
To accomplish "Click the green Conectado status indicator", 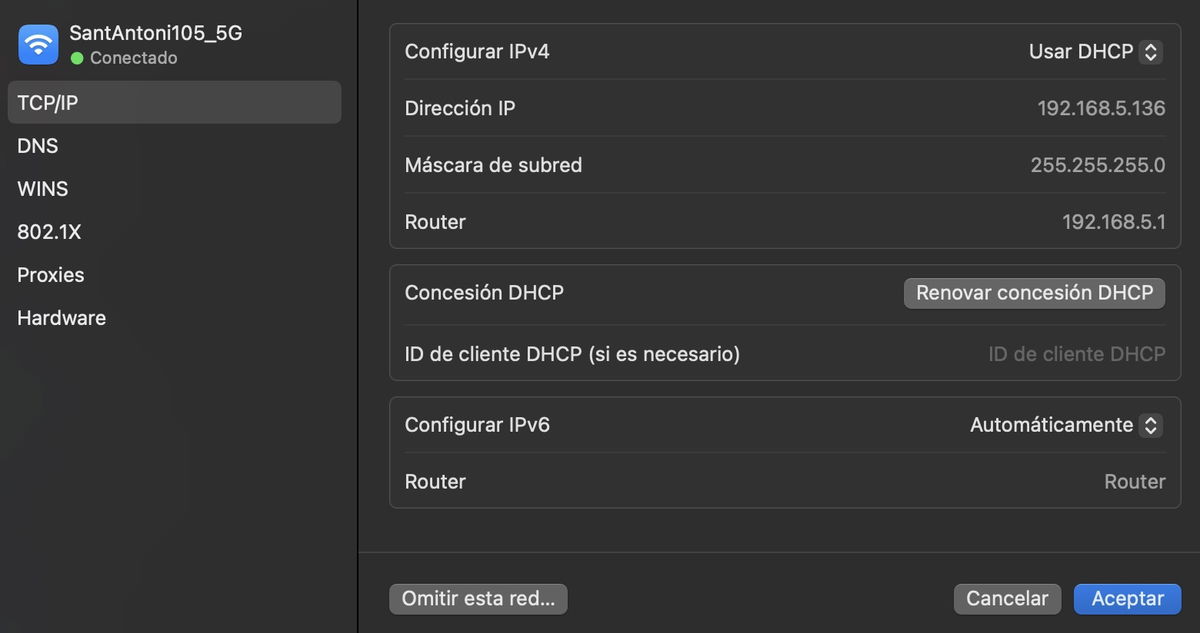I will click(x=75, y=57).
